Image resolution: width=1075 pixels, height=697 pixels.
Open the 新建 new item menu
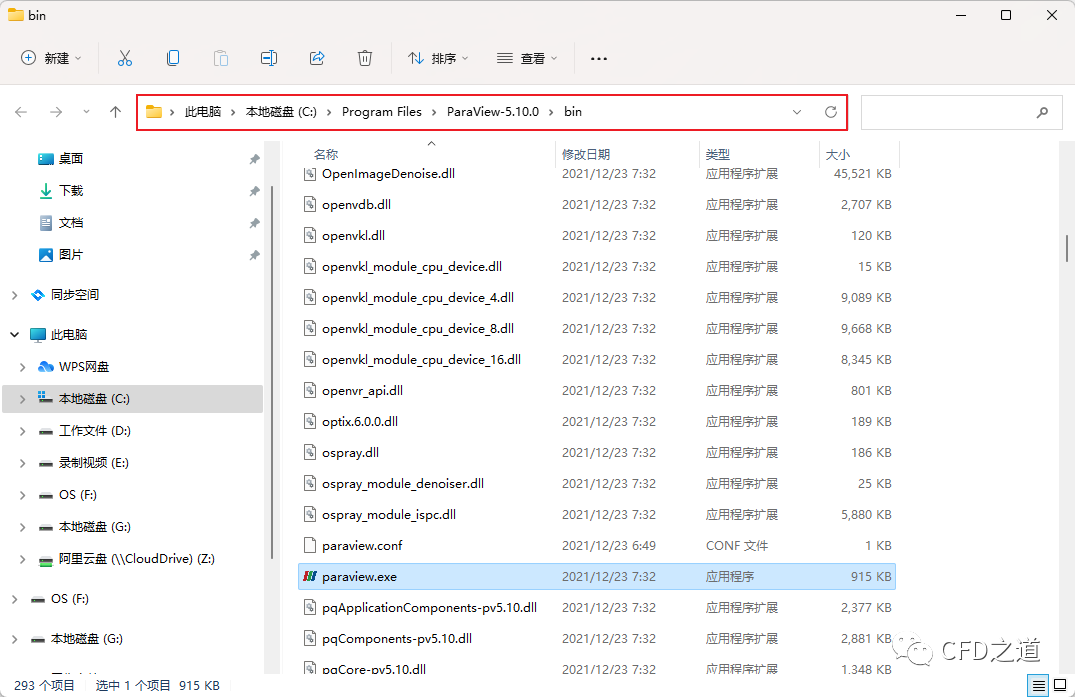(x=52, y=58)
